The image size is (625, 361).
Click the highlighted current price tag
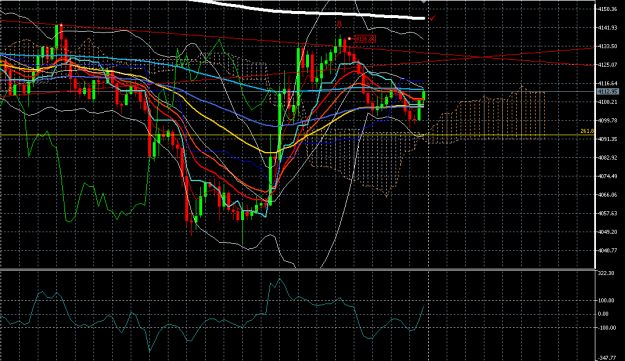point(608,92)
